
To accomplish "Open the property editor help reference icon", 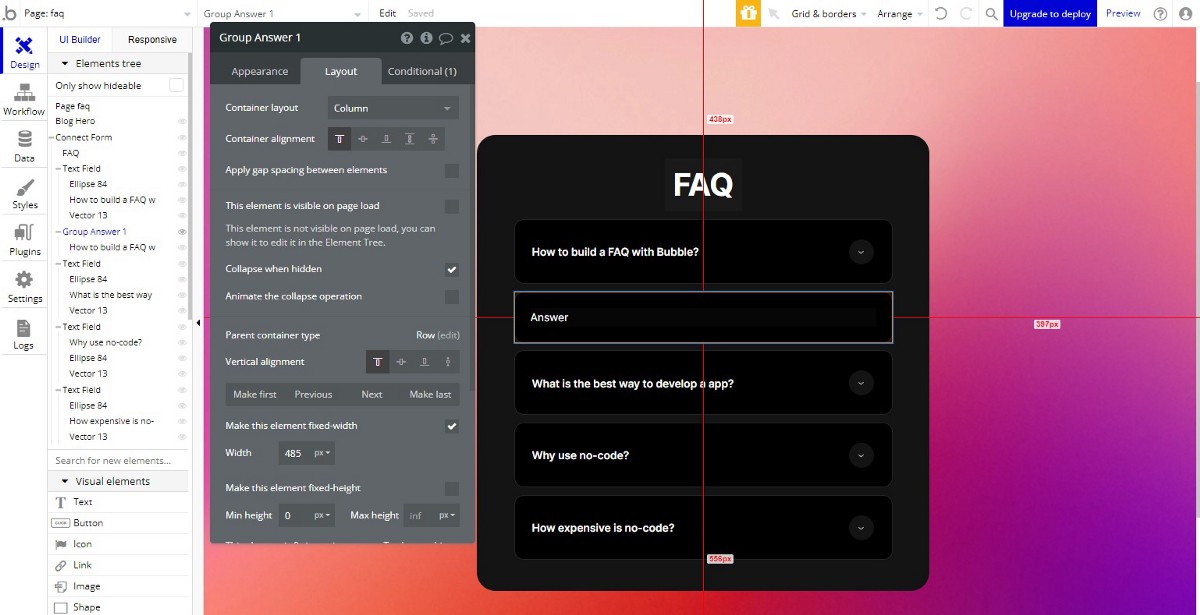I will pos(407,38).
